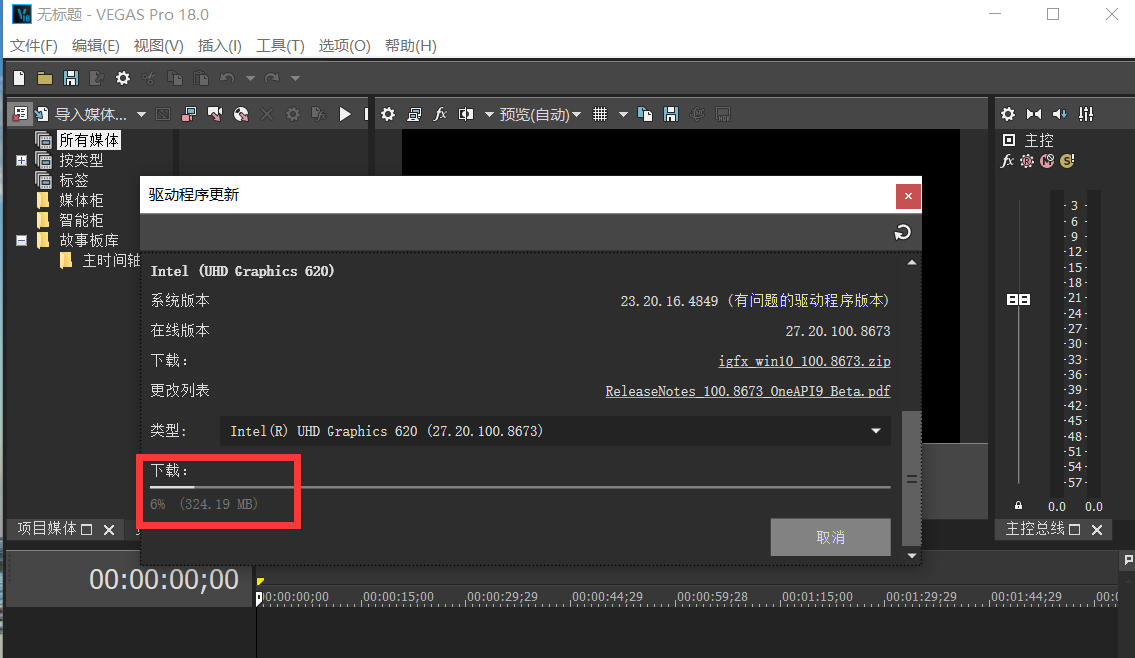This screenshot has width=1135, height=658.
Task: Click the overlays grid icon in preview toolbar
Action: tap(600, 114)
